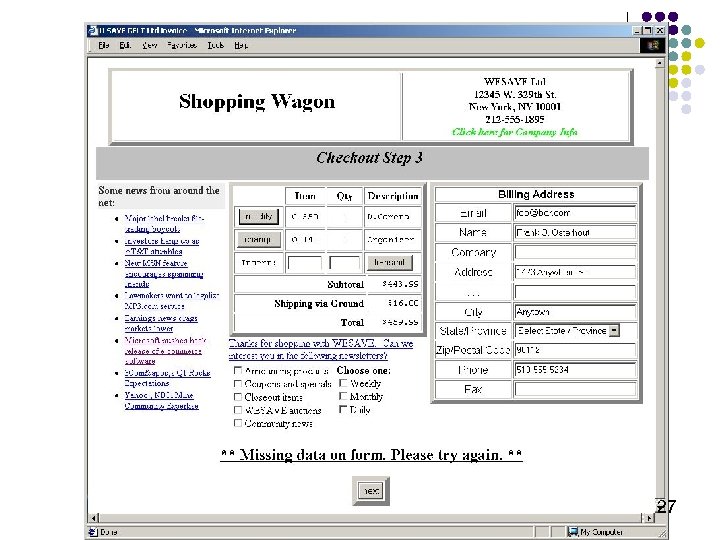Click the Shopping Wagon title
Viewport: 720px width, 540px height.
(257, 101)
